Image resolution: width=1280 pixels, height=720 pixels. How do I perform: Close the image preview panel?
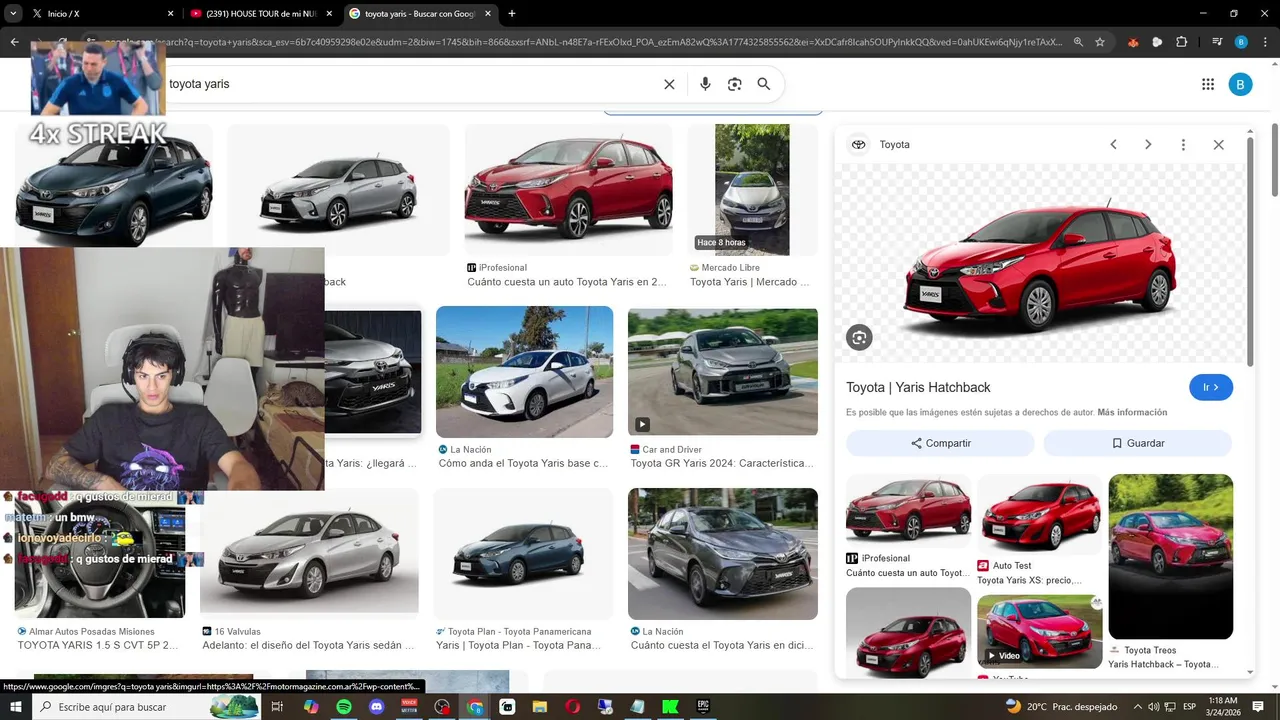1218,144
